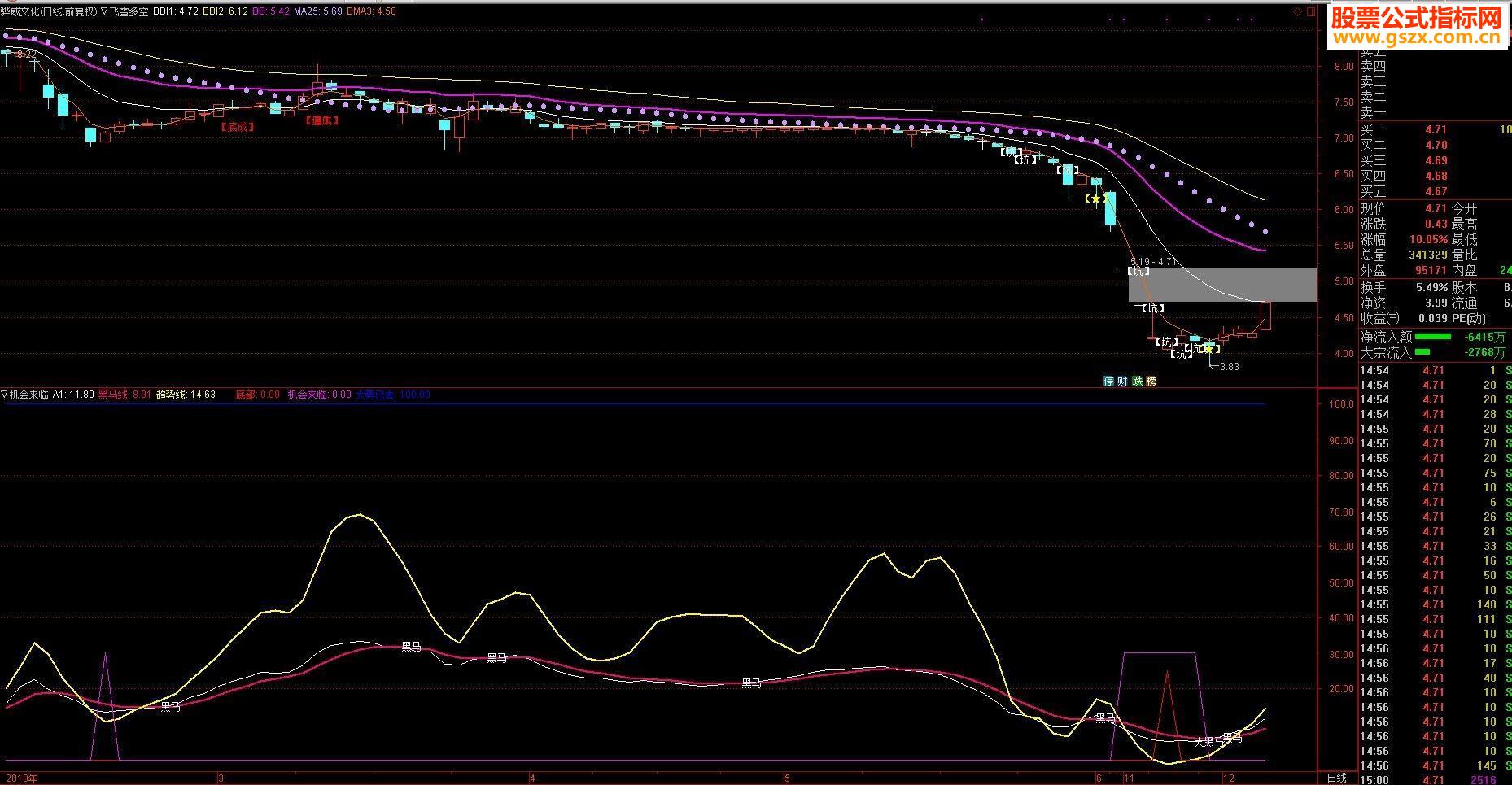The height and width of the screenshot is (785, 1512).
Task: Click the 15:00 trade row with 2516
Action: (x=1436, y=780)
